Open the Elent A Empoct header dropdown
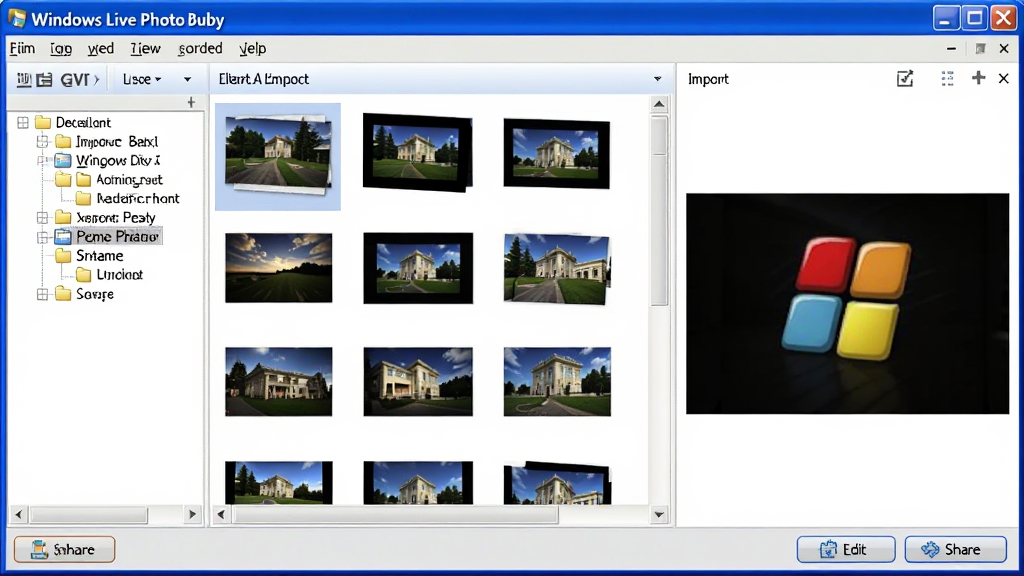Screen dimensions: 1024x576 pyautogui.click(x=658, y=79)
